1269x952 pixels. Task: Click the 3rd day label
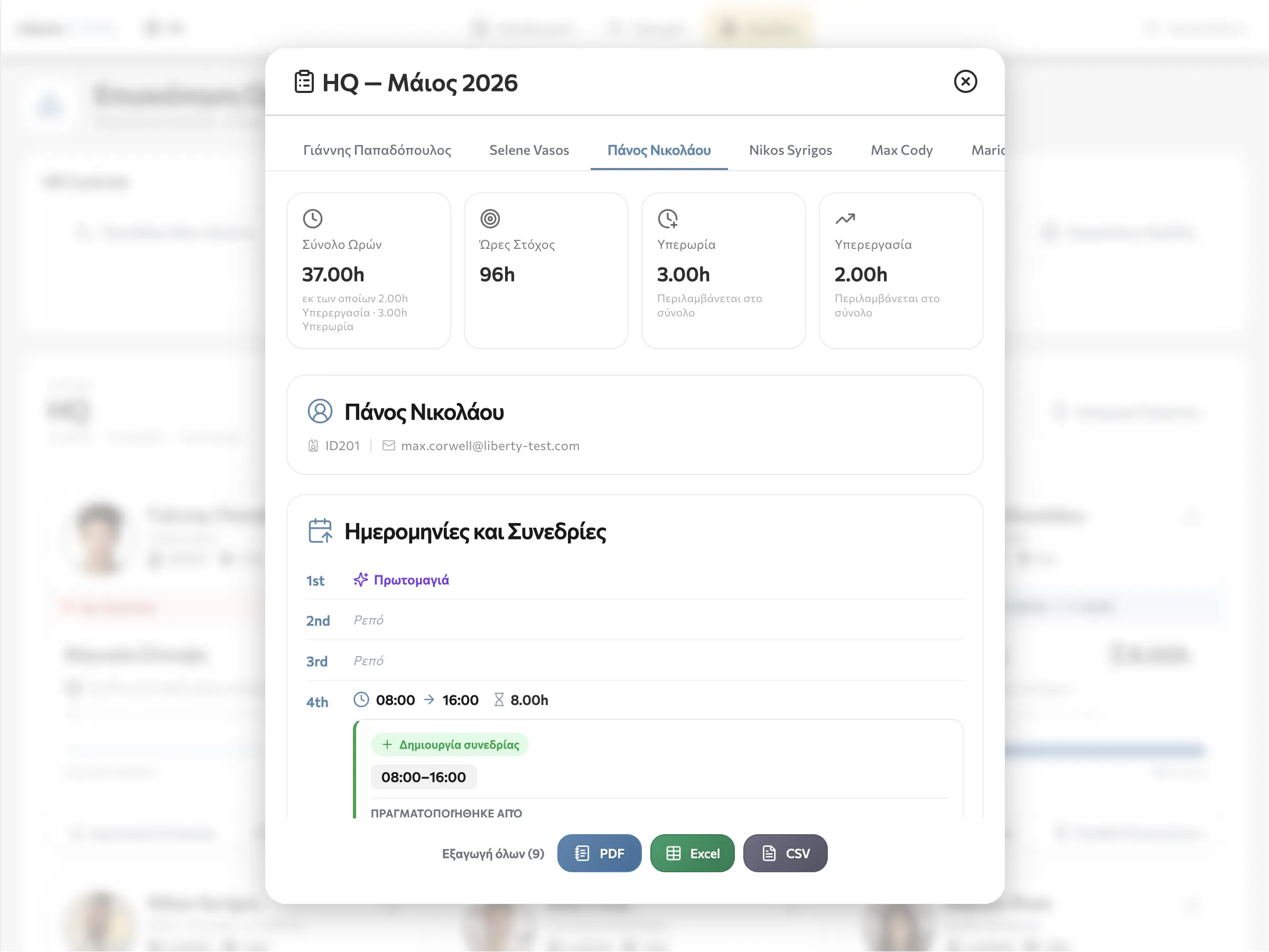(x=316, y=661)
